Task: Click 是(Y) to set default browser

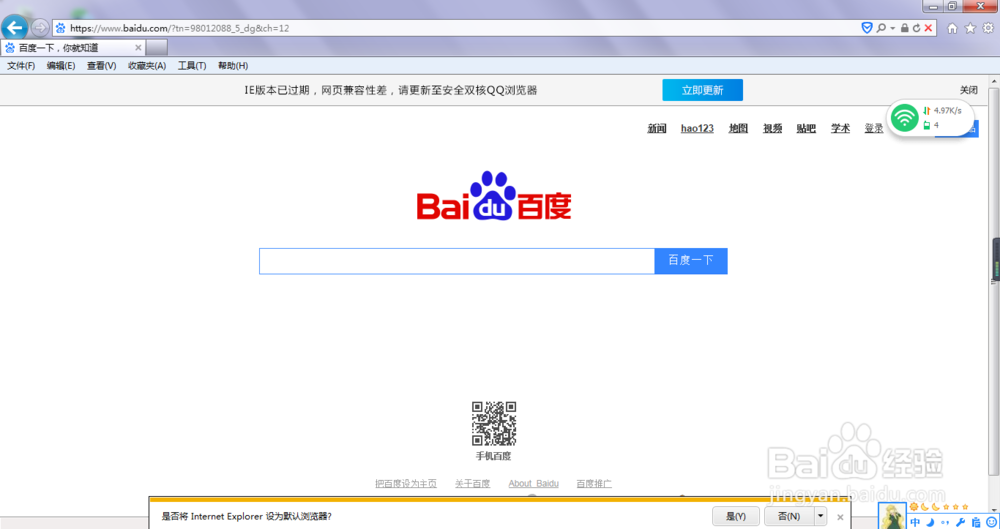Action: tap(736, 516)
